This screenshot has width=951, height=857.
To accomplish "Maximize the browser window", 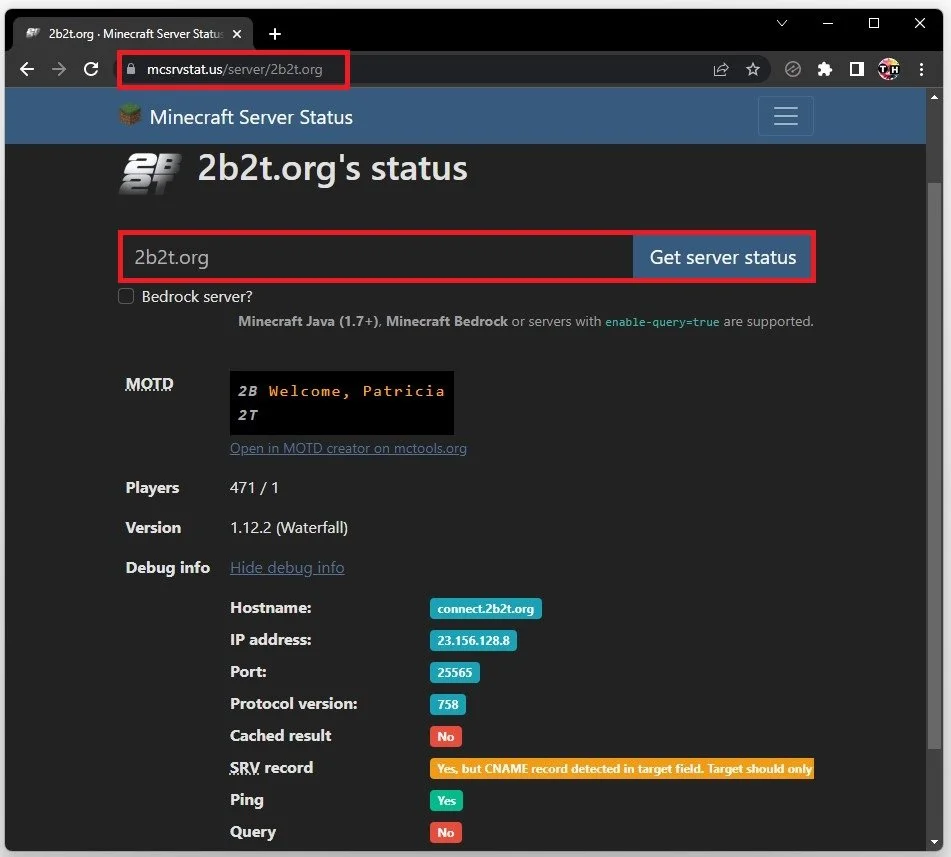I will 873,24.
